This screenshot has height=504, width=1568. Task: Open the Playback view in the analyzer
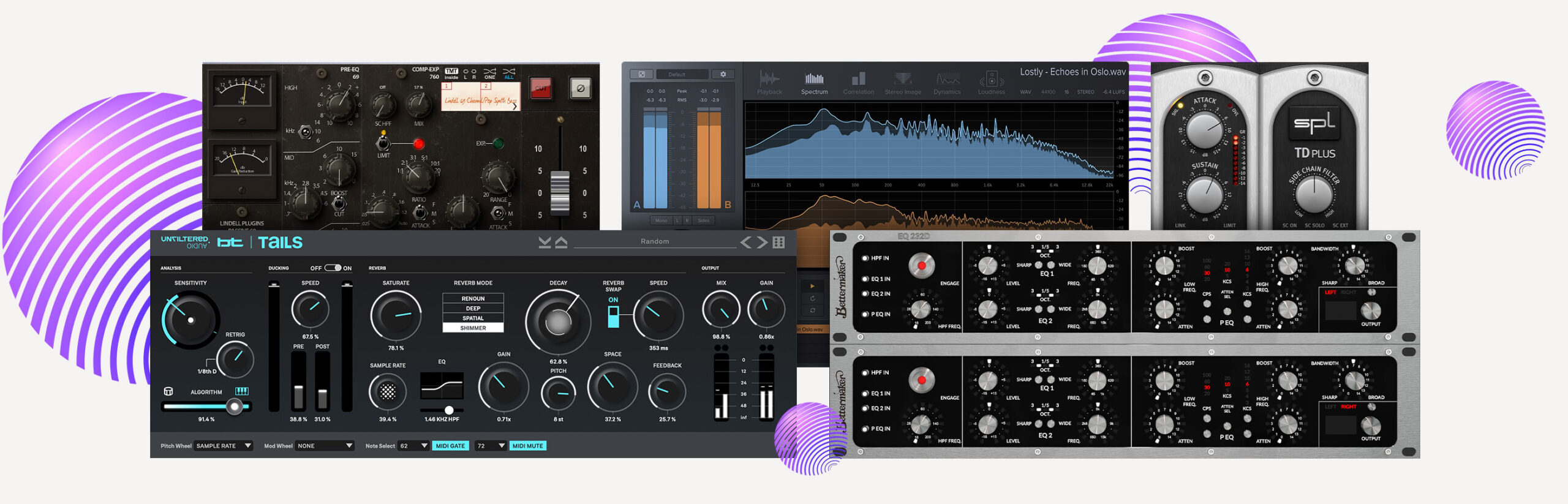769,83
